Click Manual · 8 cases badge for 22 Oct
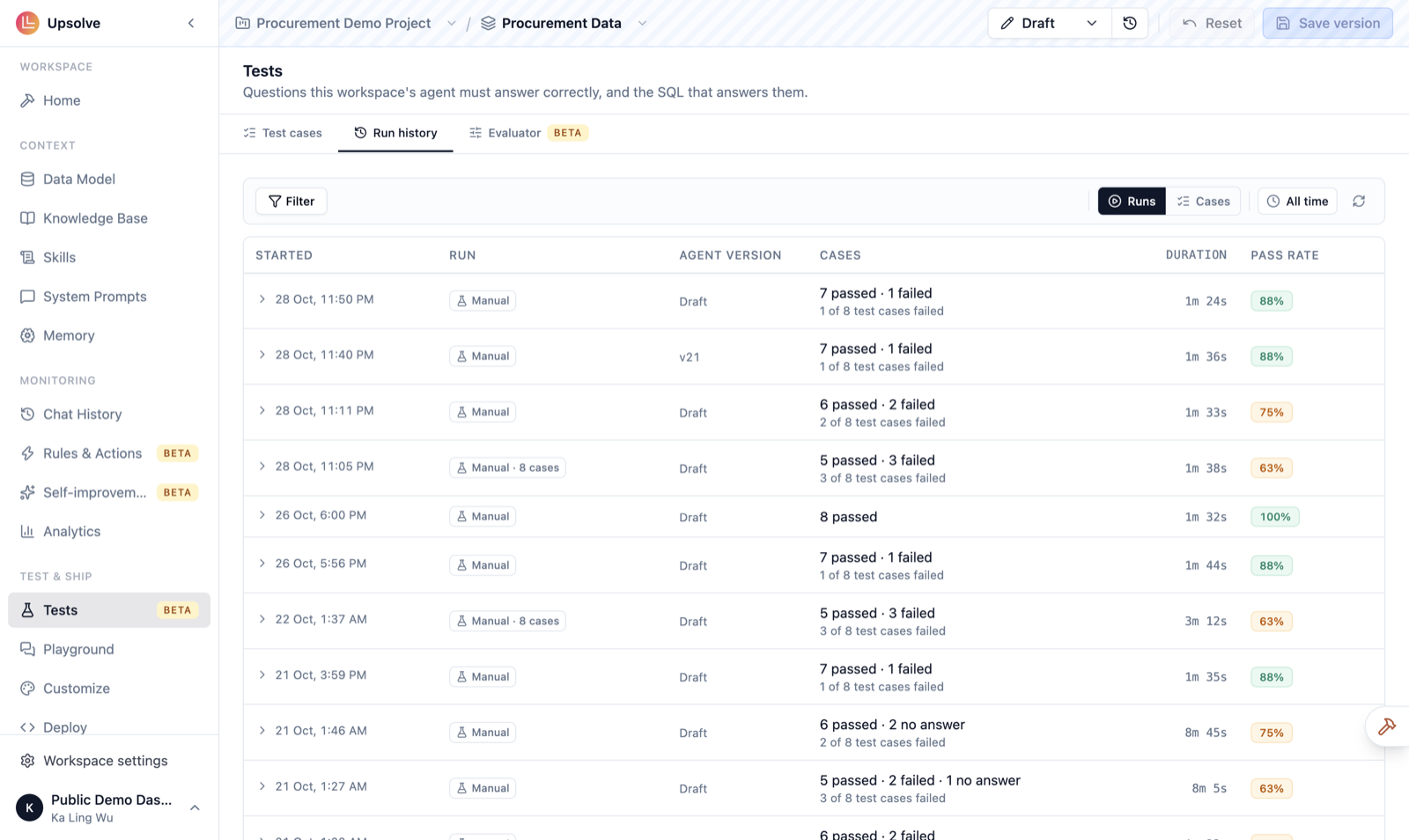 pyautogui.click(x=507, y=621)
